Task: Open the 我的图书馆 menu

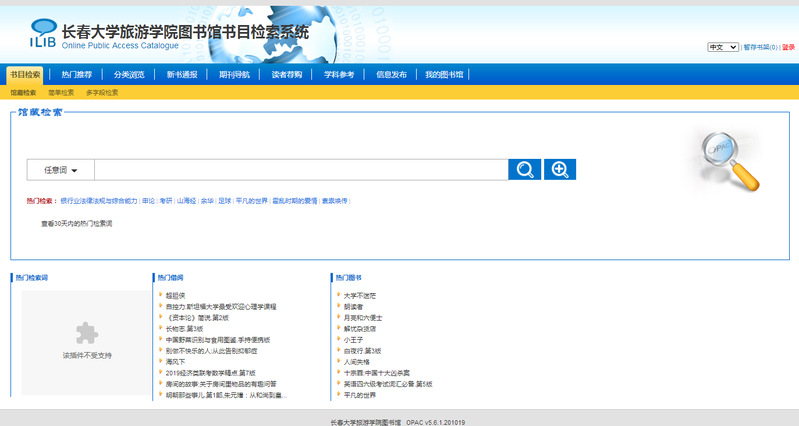Action: tap(444, 74)
